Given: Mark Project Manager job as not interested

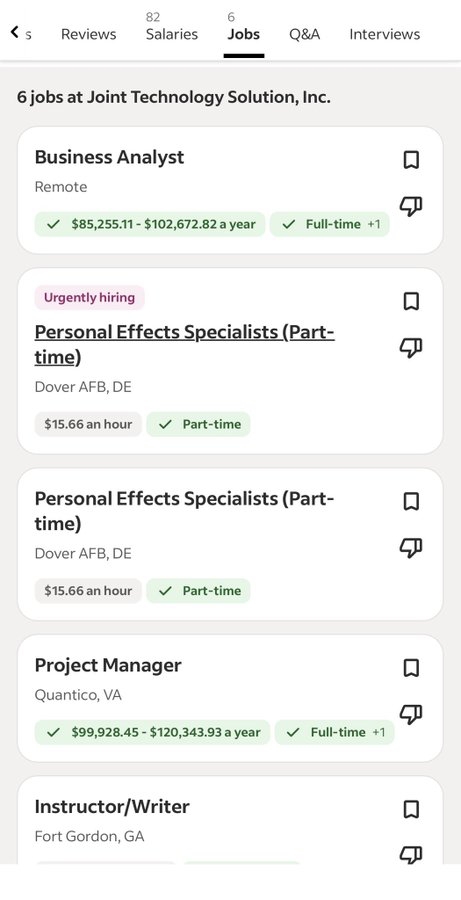Looking at the screenshot, I should (411, 715).
